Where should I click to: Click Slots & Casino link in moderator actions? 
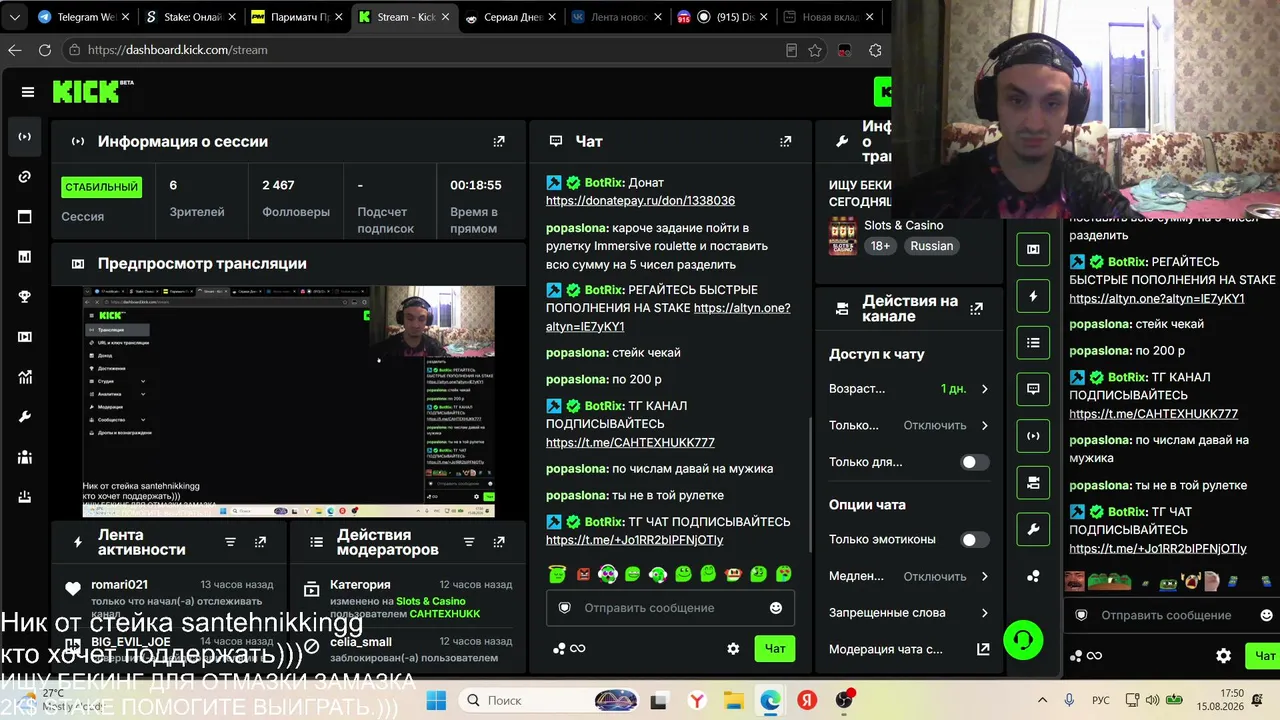[x=431, y=601]
